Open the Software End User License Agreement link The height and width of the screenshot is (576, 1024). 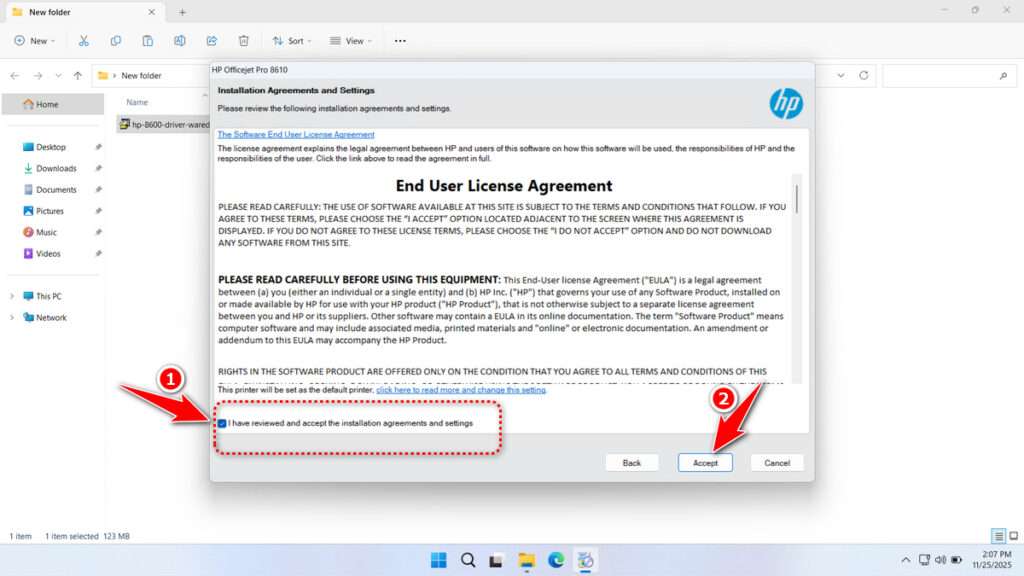(296, 134)
